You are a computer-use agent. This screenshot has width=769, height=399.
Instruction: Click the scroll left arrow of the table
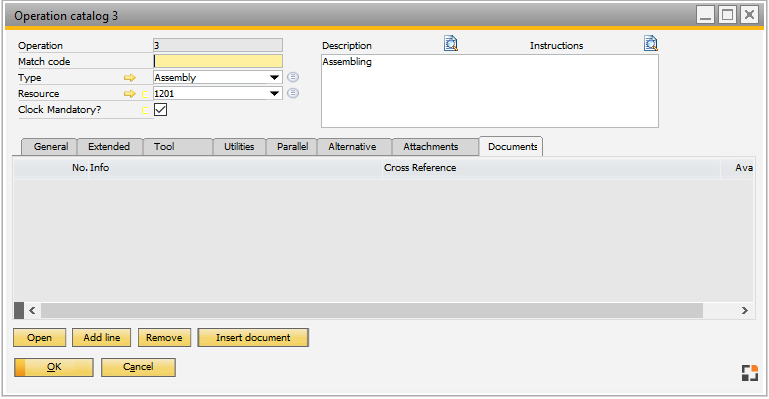tap(32, 310)
